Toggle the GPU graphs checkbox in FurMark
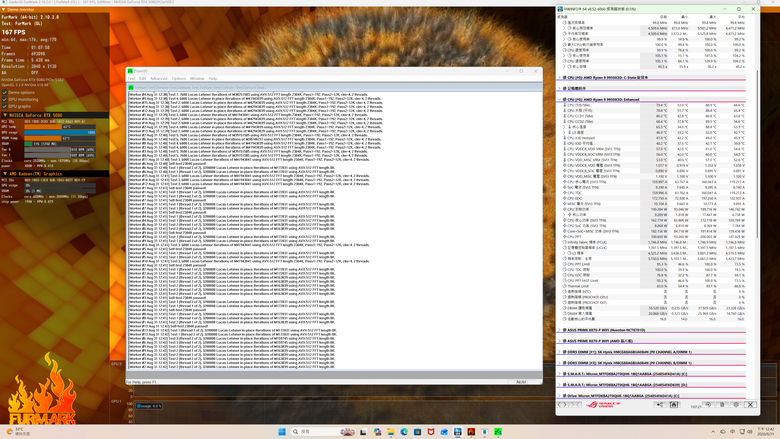 [4, 106]
